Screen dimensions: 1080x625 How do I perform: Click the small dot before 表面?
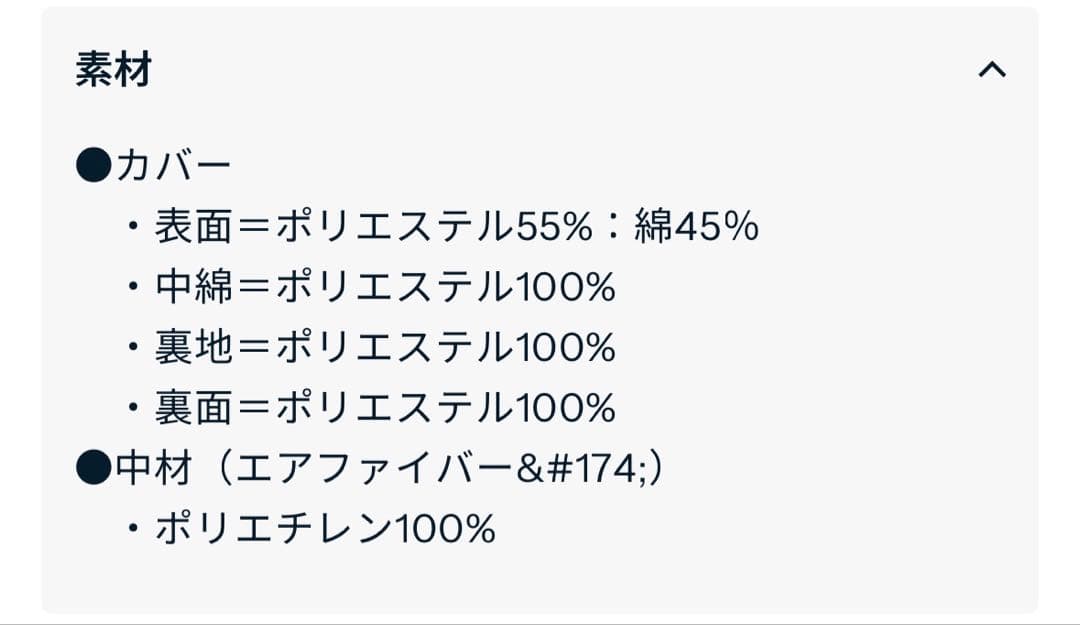133,229
